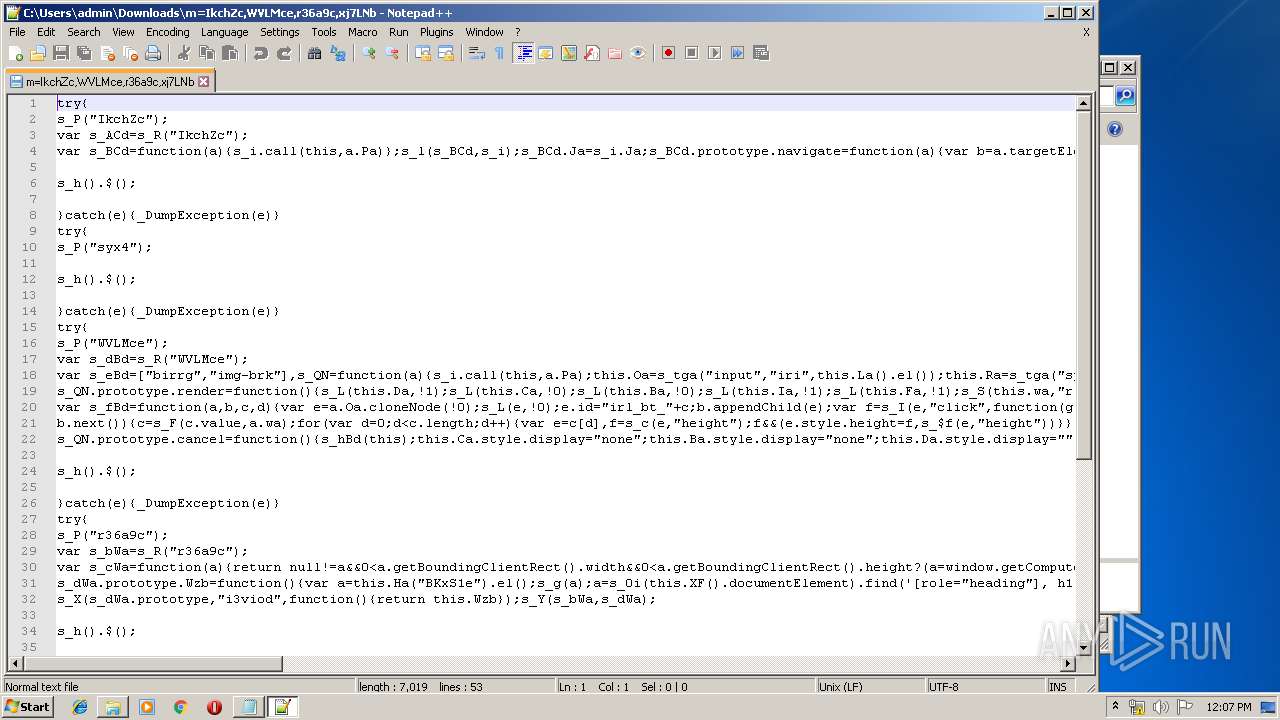Toggle the Document Map panel
Screen dimensions: 1280x720
(x=569, y=53)
